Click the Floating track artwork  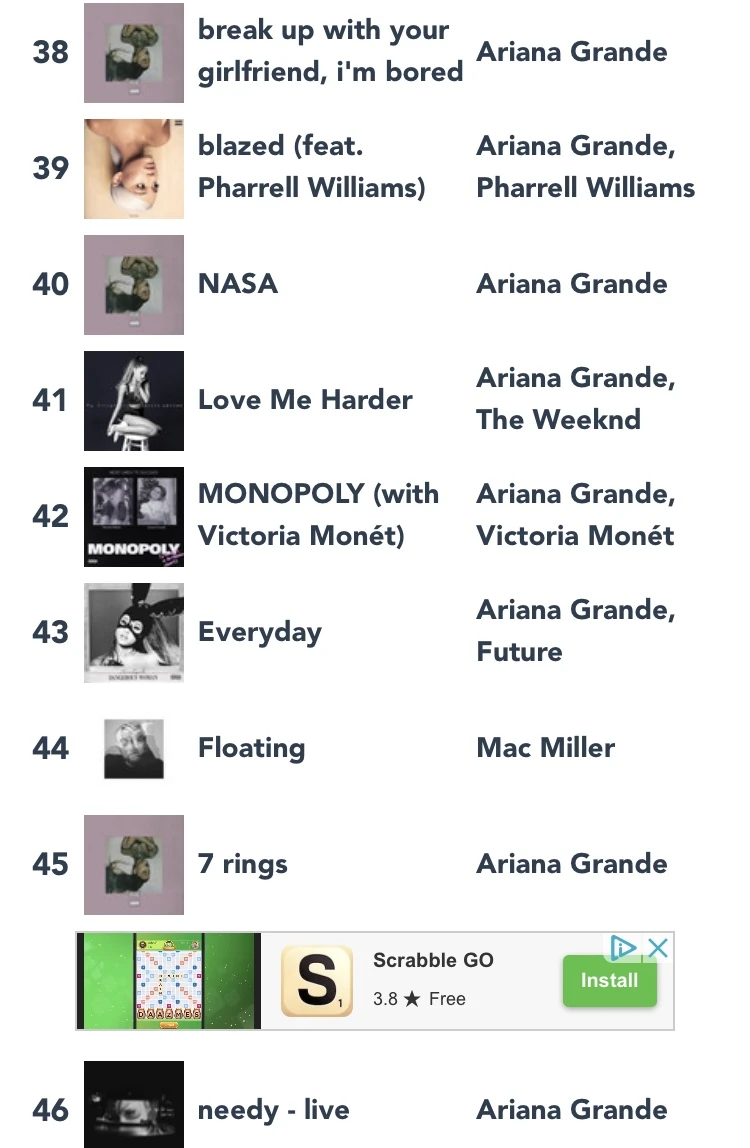coord(134,748)
